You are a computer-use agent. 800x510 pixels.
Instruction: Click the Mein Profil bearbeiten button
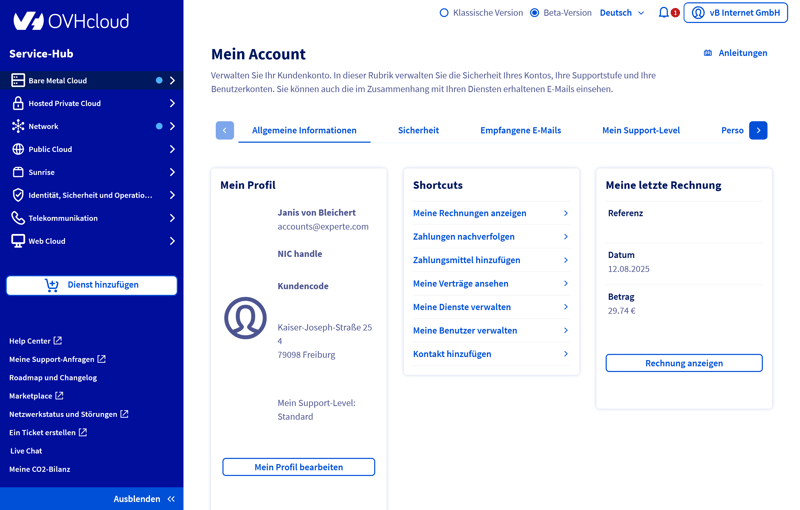coord(298,467)
